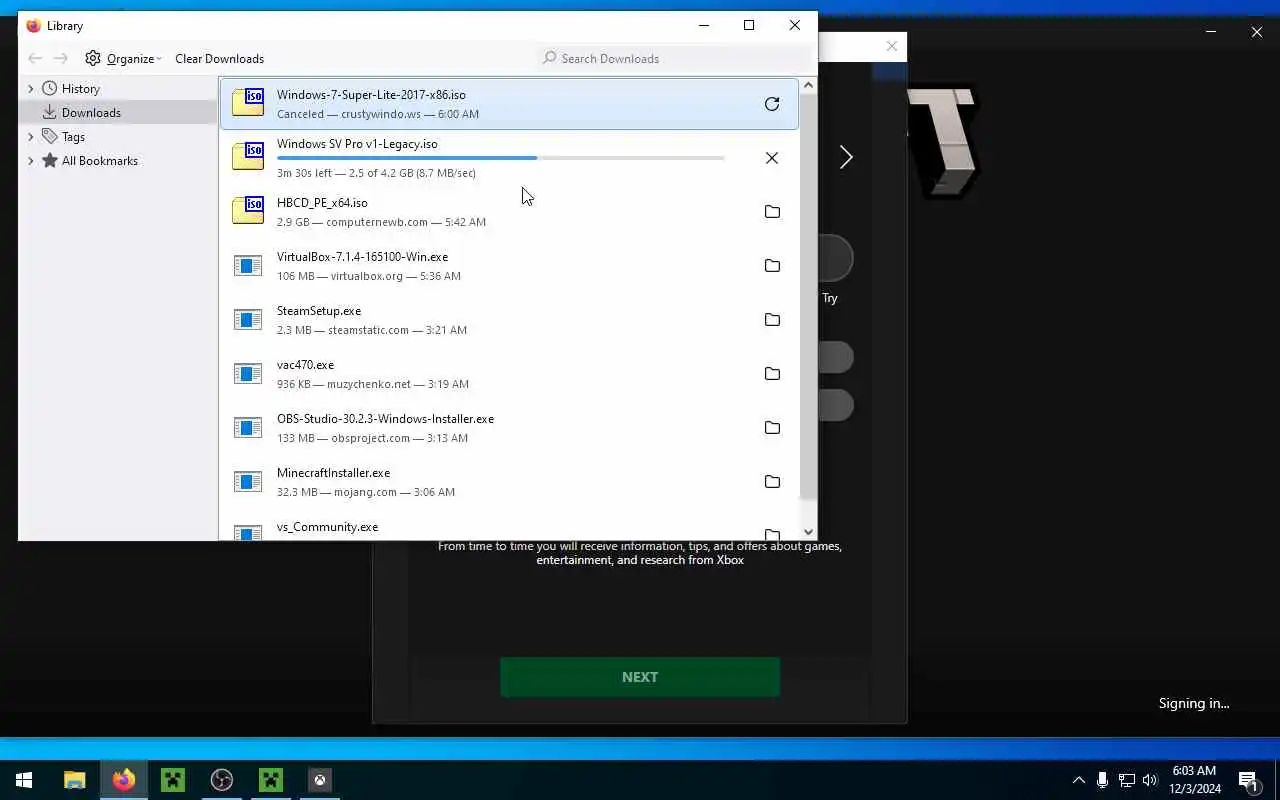1280x800 pixels.
Task: Open the first Minecraft taskbar icon
Action: point(173,780)
